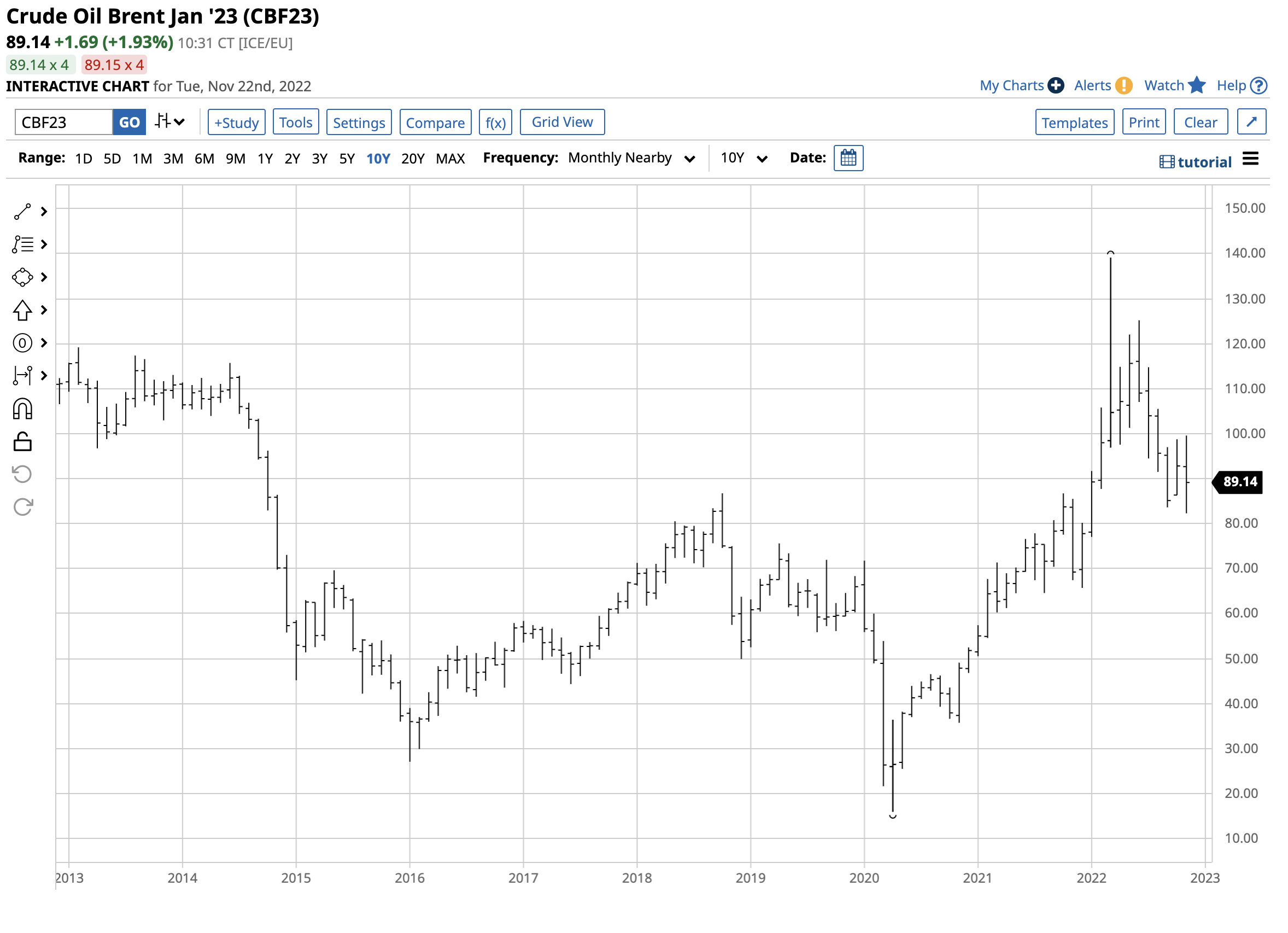
Task: Select the 1M range
Action: tap(143, 159)
